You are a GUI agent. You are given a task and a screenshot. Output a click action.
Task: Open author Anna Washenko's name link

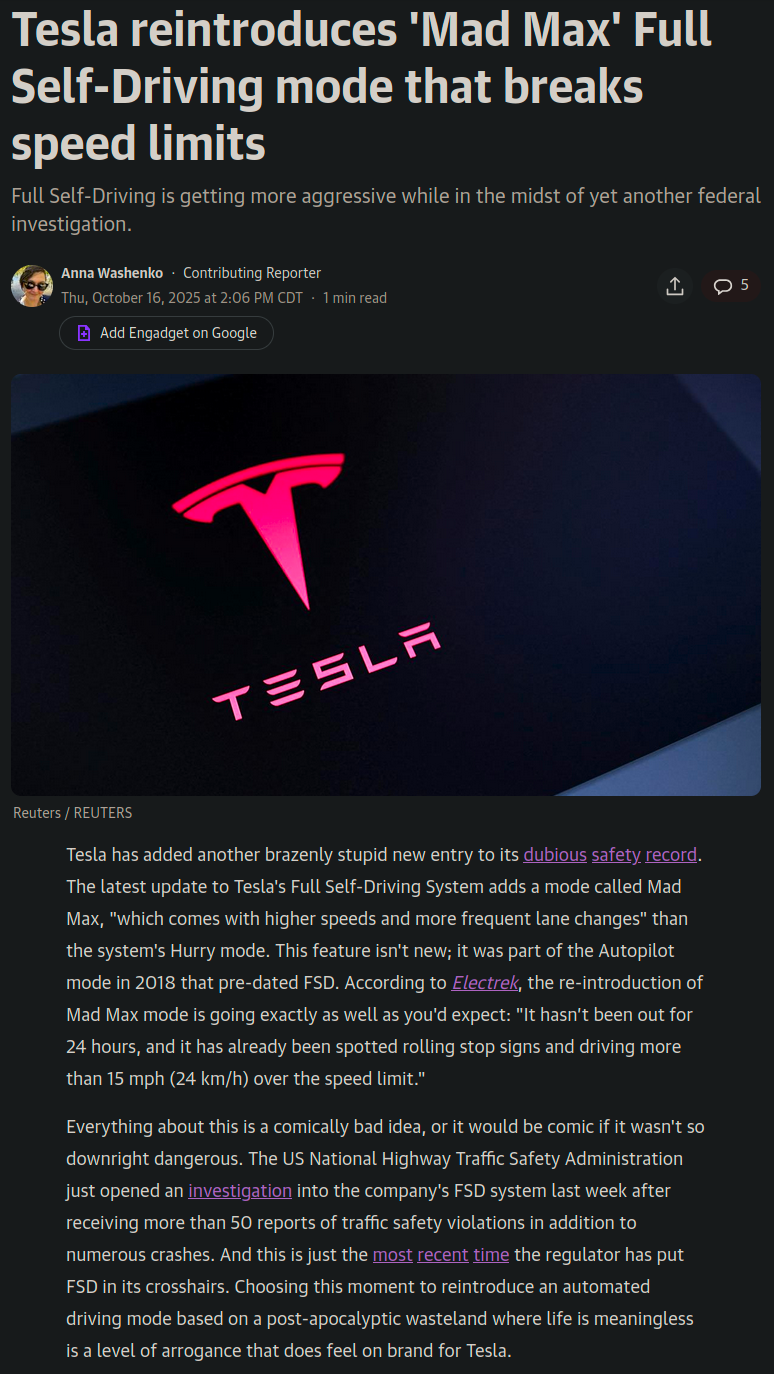coord(112,273)
